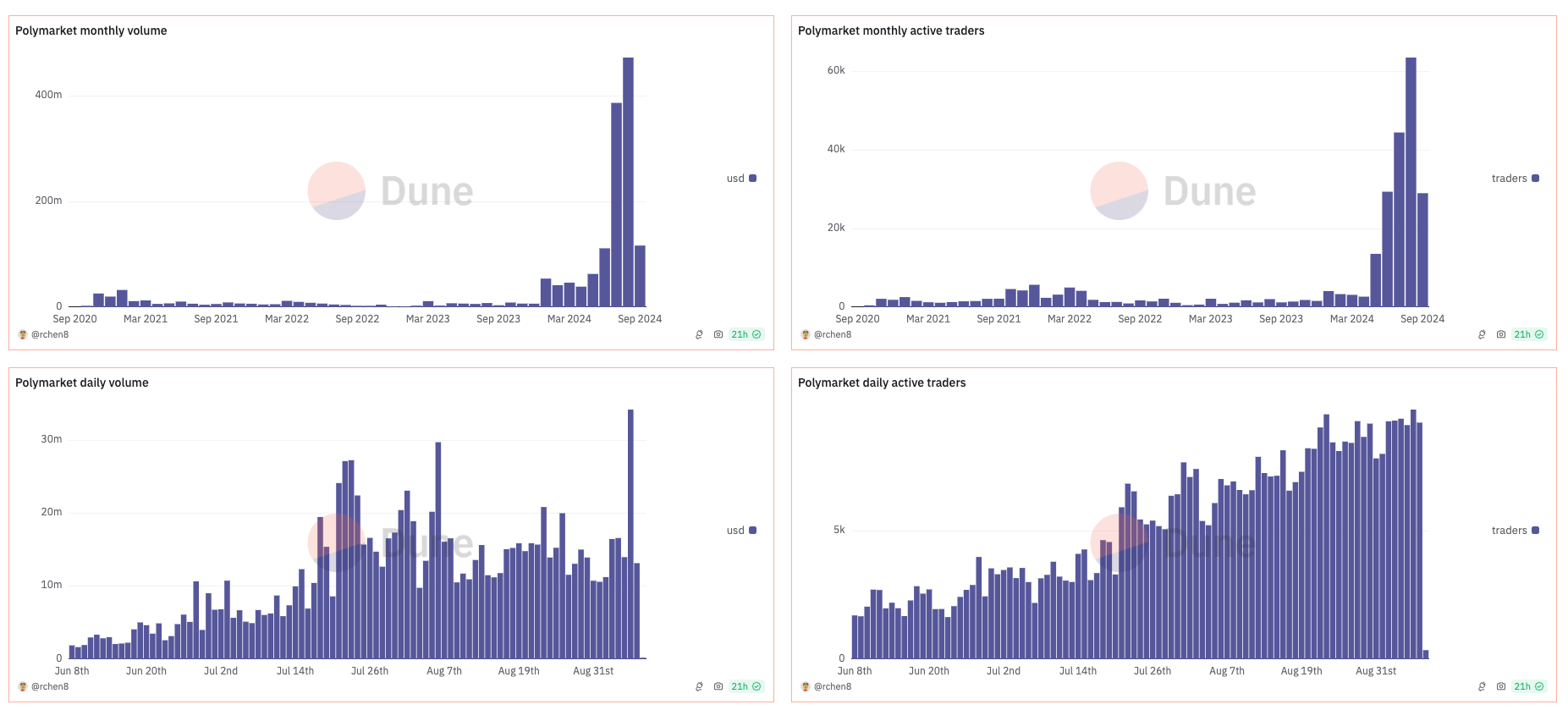Image resolution: width=1568 pixels, height=710 pixels.
Task: Click camera screenshot icon on daily volume chart
Action: (718, 686)
